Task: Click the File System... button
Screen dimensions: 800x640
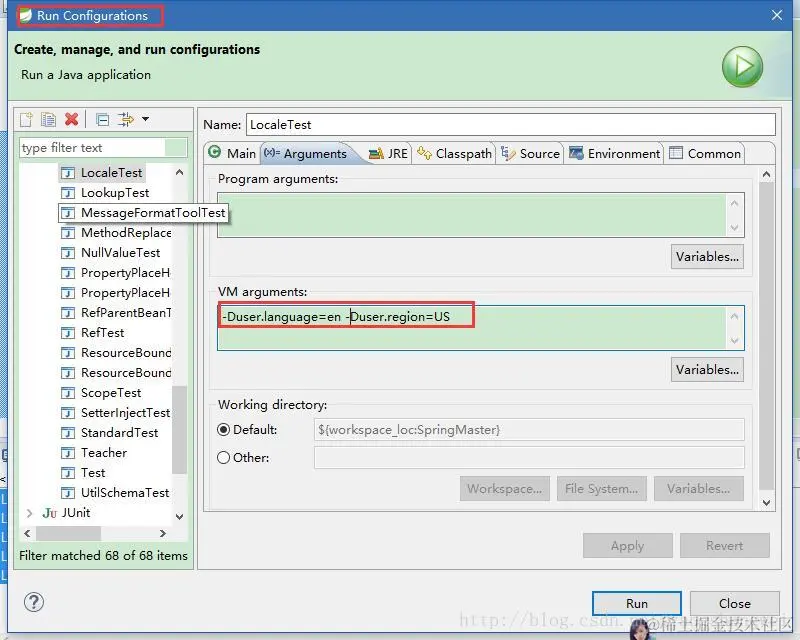Action: [x=602, y=488]
